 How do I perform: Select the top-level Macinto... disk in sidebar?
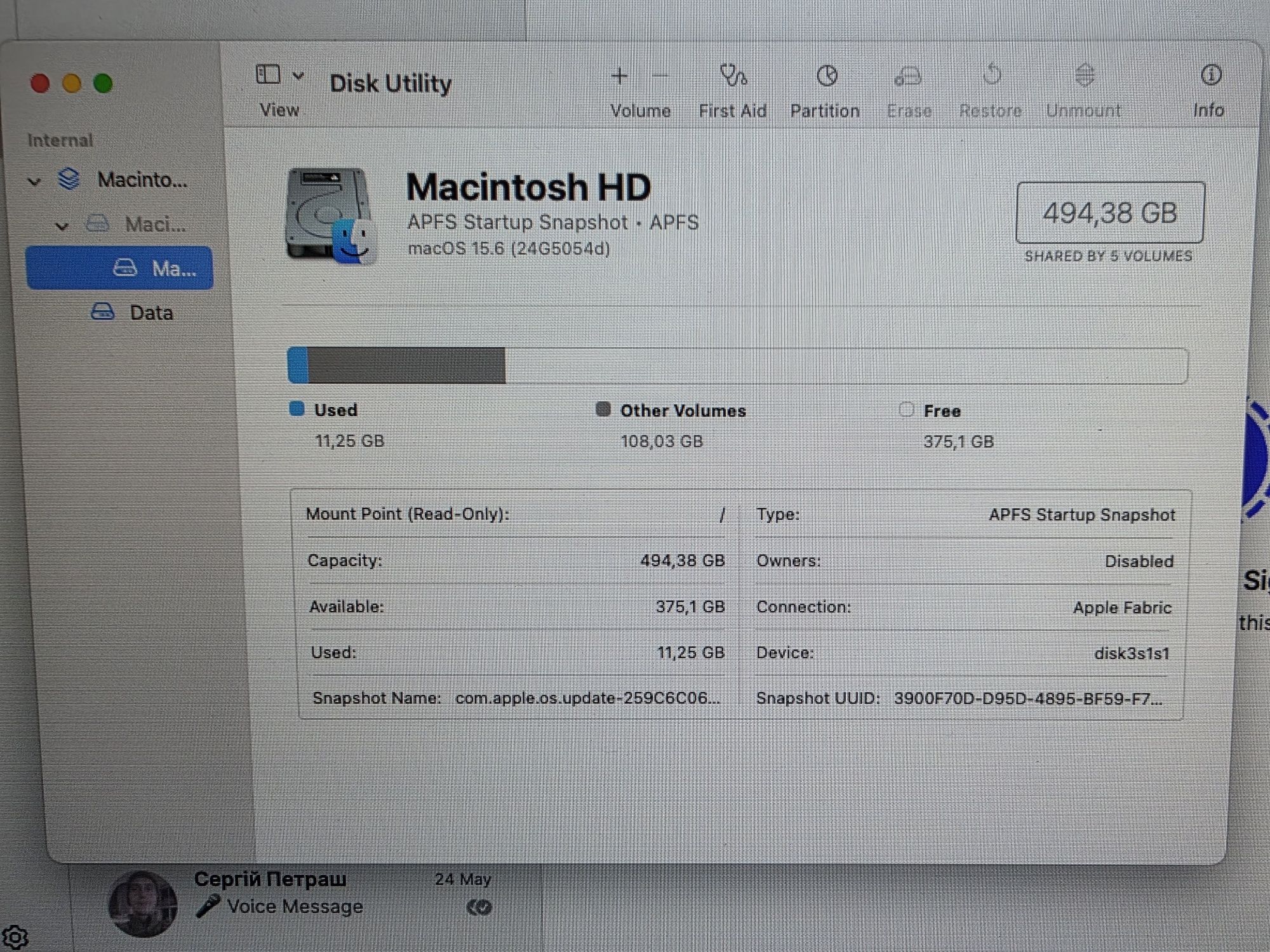[121, 180]
